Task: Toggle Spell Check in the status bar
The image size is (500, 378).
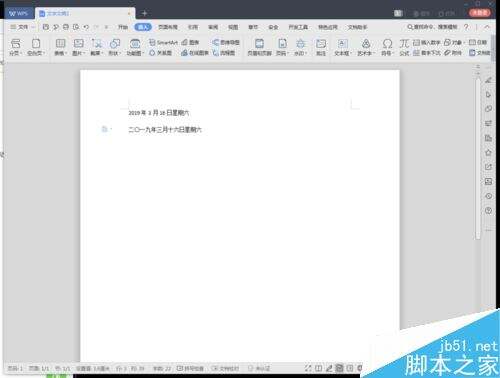Action: (x=190, y=368)
